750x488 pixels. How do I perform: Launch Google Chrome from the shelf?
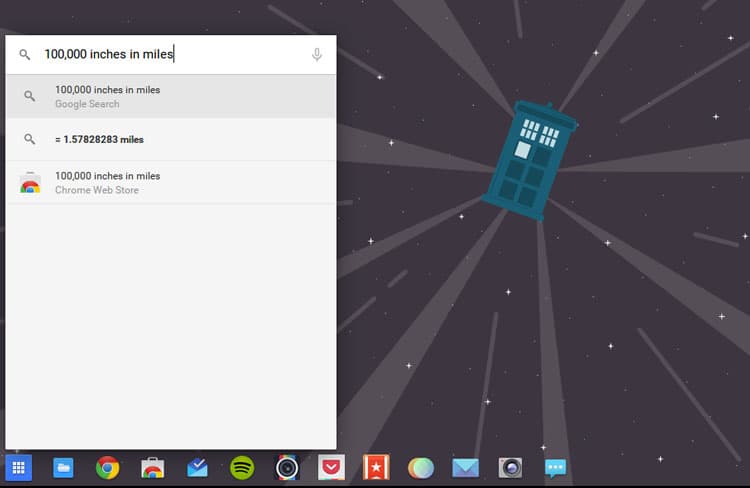tap(108, 467)
